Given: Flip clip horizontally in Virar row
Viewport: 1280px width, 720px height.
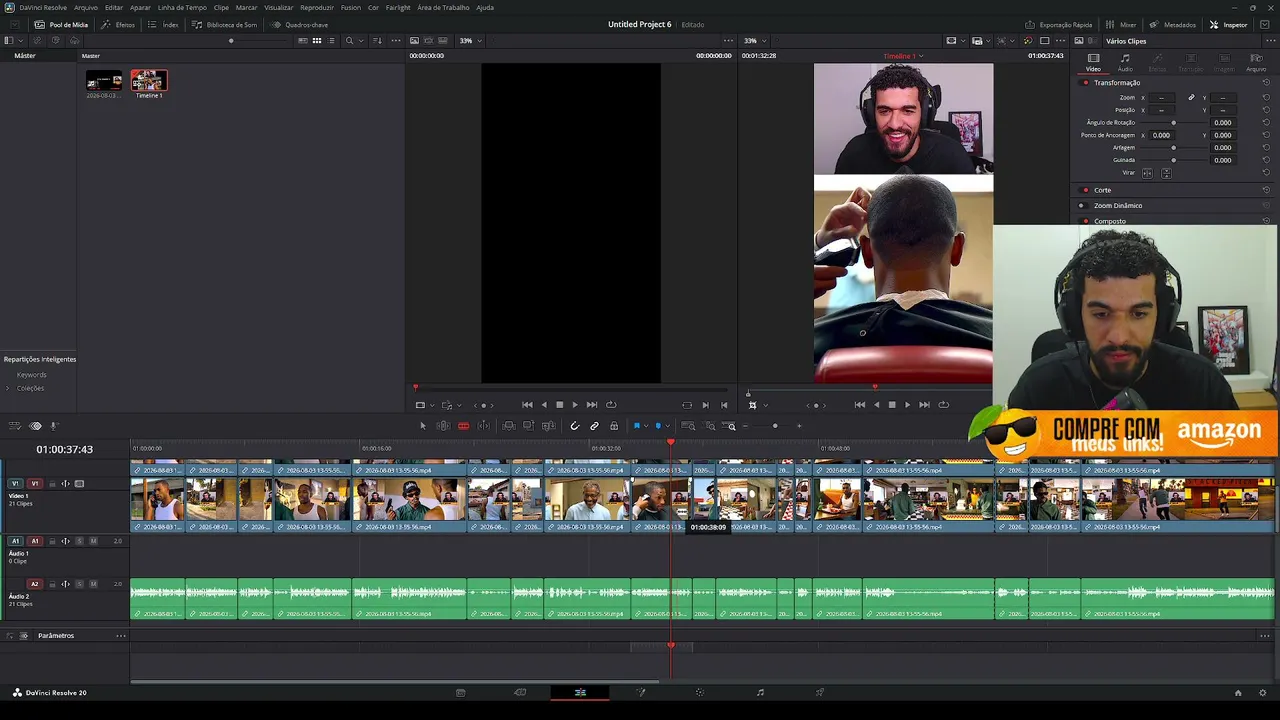Looking at the screenshot, I should point(1147,173).
